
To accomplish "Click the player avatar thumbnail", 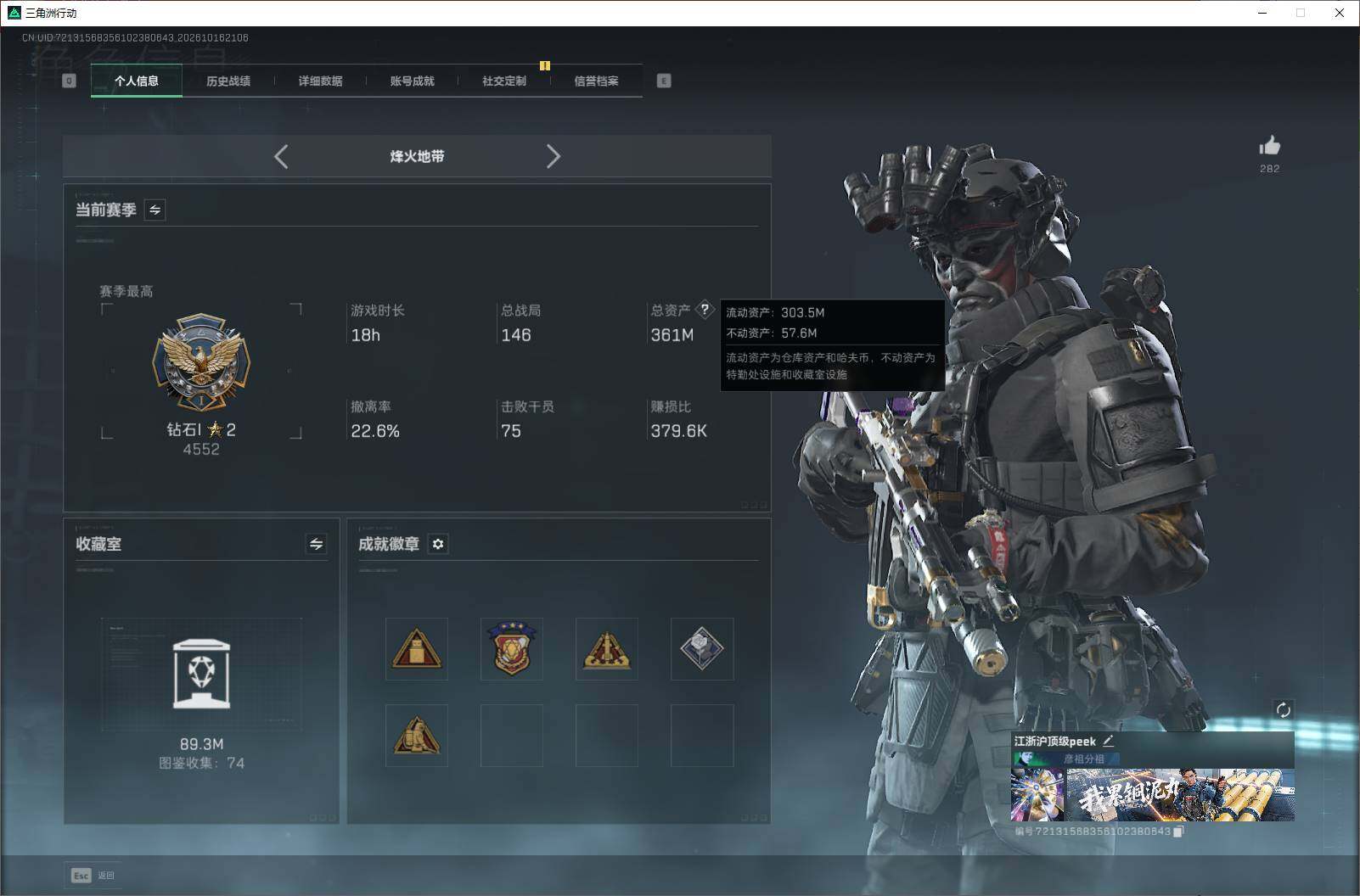I will pyautogui.click(x=1037, y=795).
